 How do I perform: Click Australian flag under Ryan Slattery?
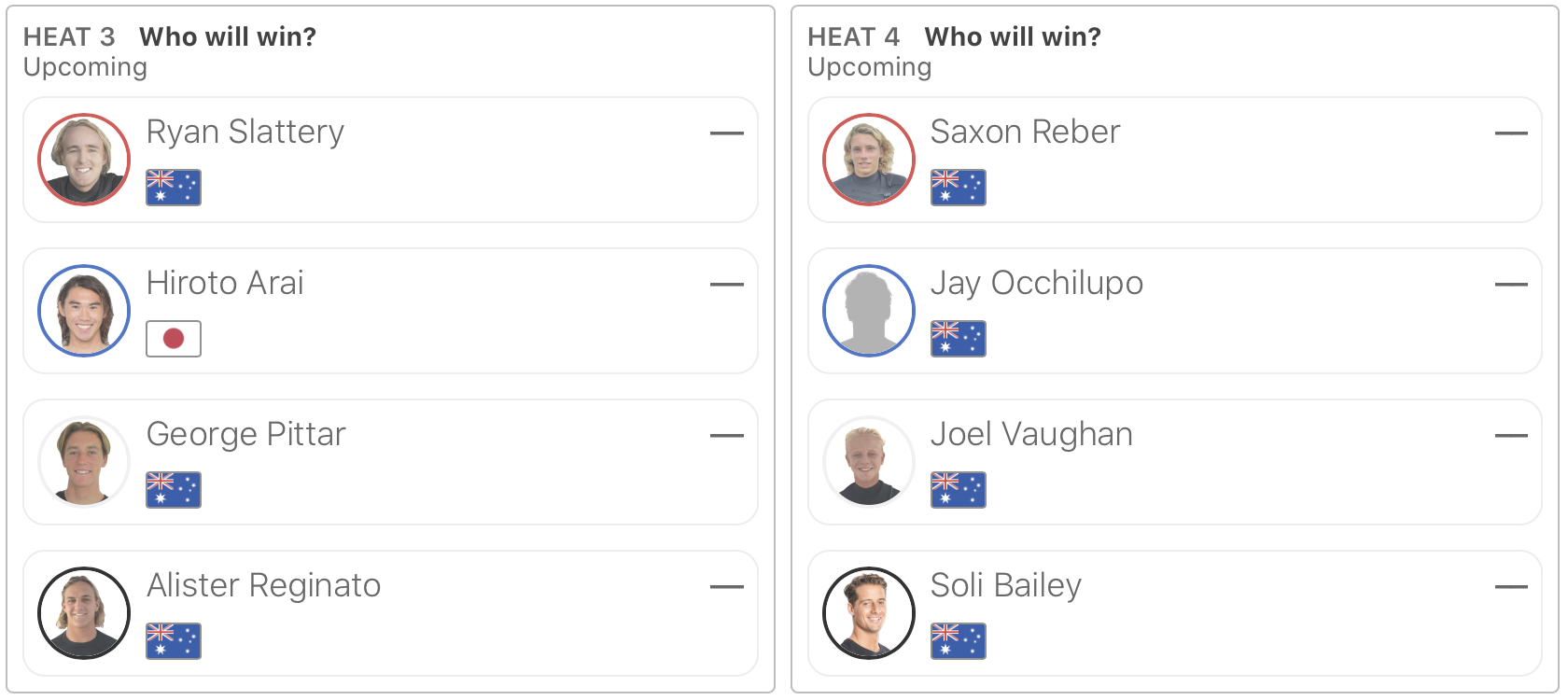[174, 188]
